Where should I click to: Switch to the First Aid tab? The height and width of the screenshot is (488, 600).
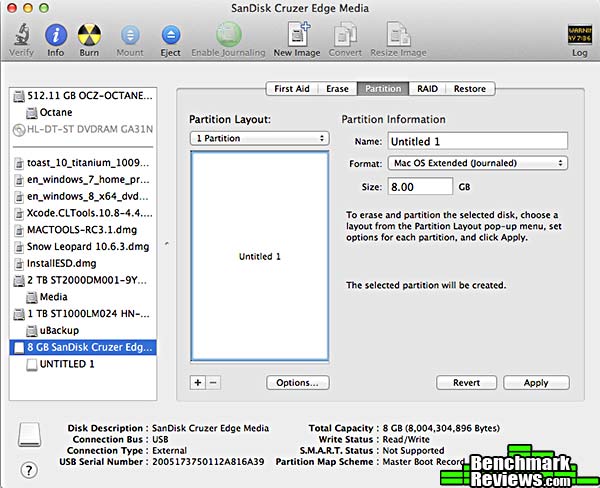point(292,89)
